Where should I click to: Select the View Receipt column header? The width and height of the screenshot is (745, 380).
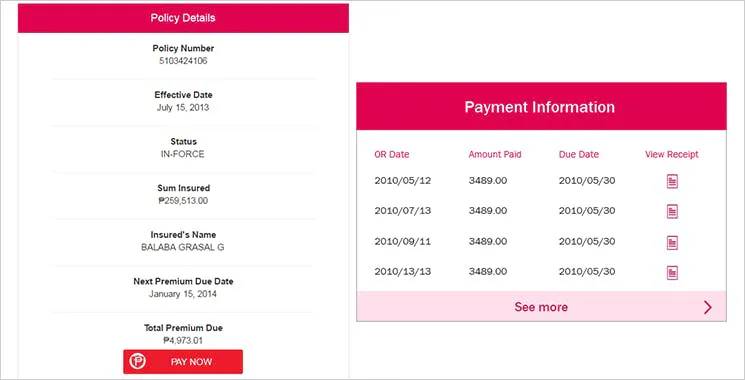pyautogui.click(x=672, y=154)
